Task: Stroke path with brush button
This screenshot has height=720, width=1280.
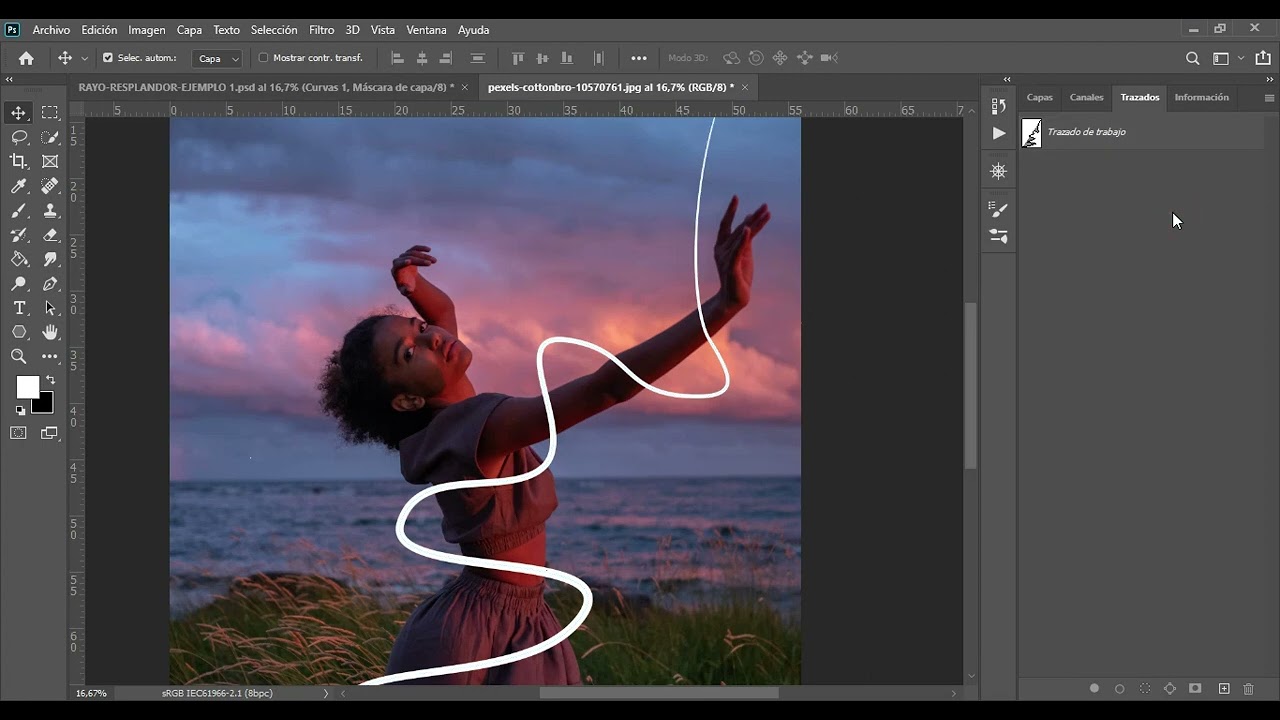Action: [1119, 689]
